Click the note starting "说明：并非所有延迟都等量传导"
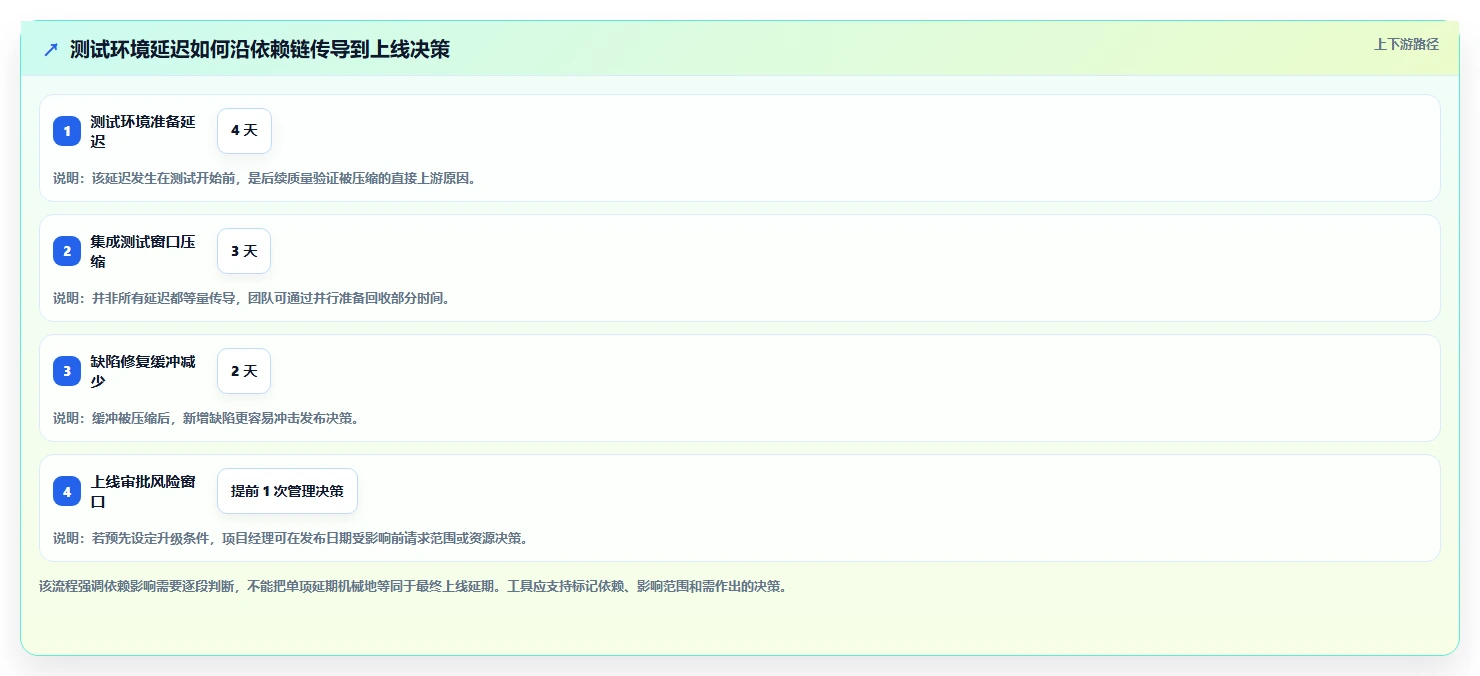 coord(252,298)
